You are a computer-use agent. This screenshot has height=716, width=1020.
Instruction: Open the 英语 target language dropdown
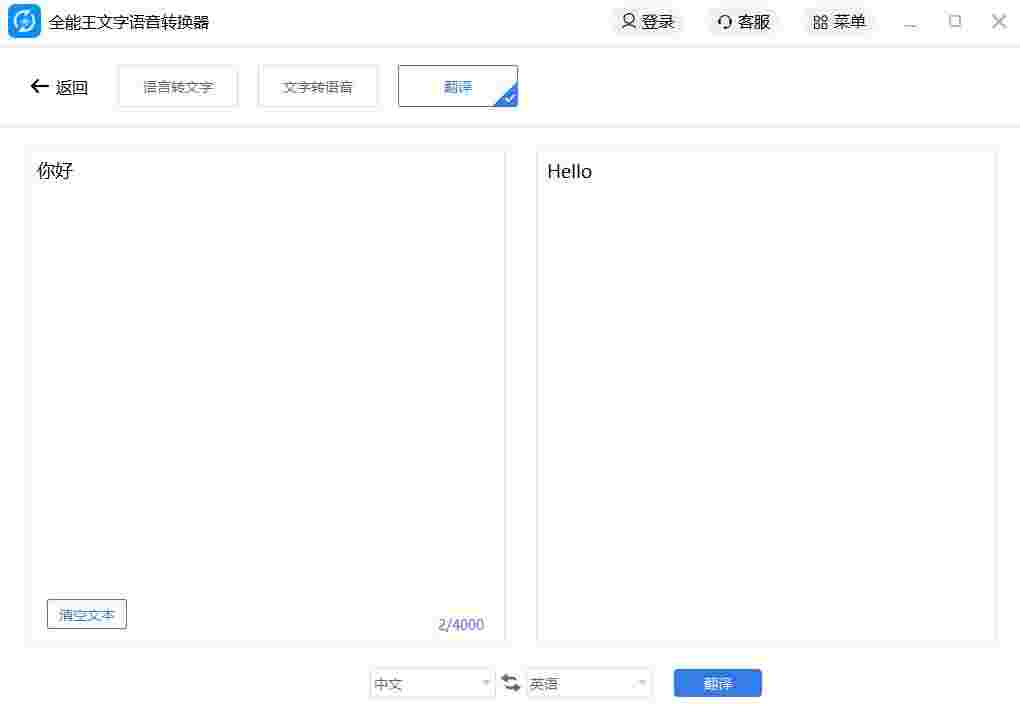(588, 682)
